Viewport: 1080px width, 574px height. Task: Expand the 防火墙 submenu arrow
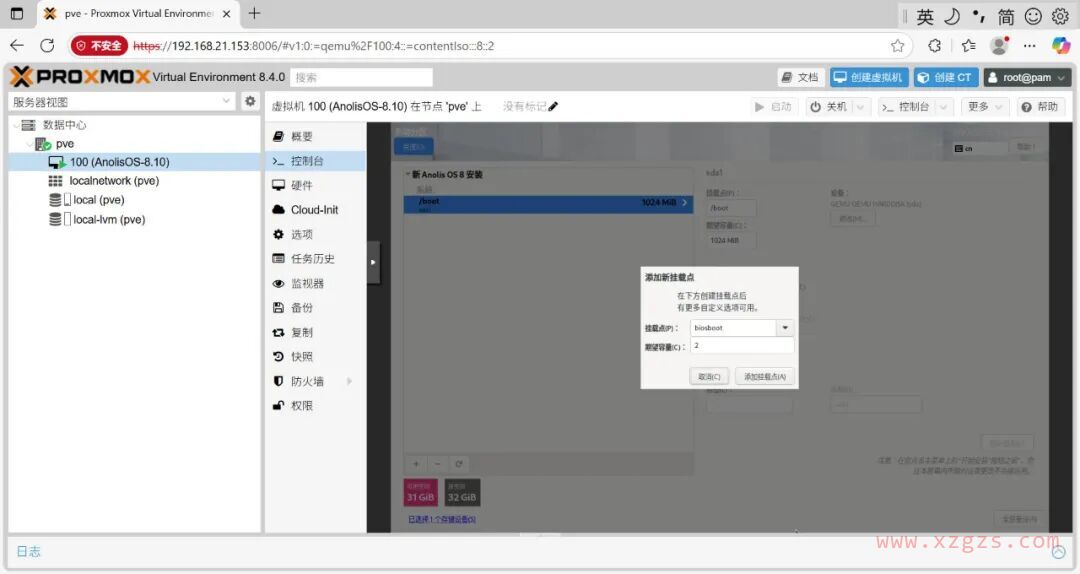click(x=349, y=381)
